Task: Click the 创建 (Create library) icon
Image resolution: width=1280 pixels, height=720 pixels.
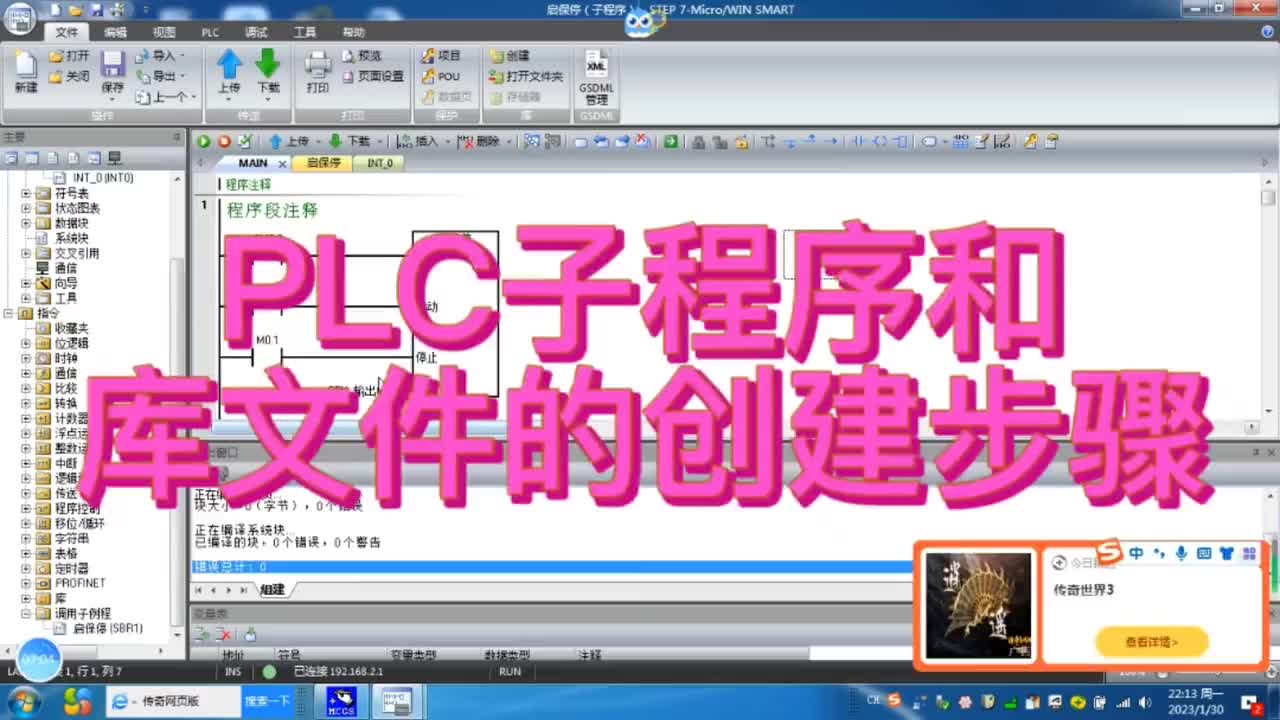Action: pyautogui.click(x=510, y=56)
